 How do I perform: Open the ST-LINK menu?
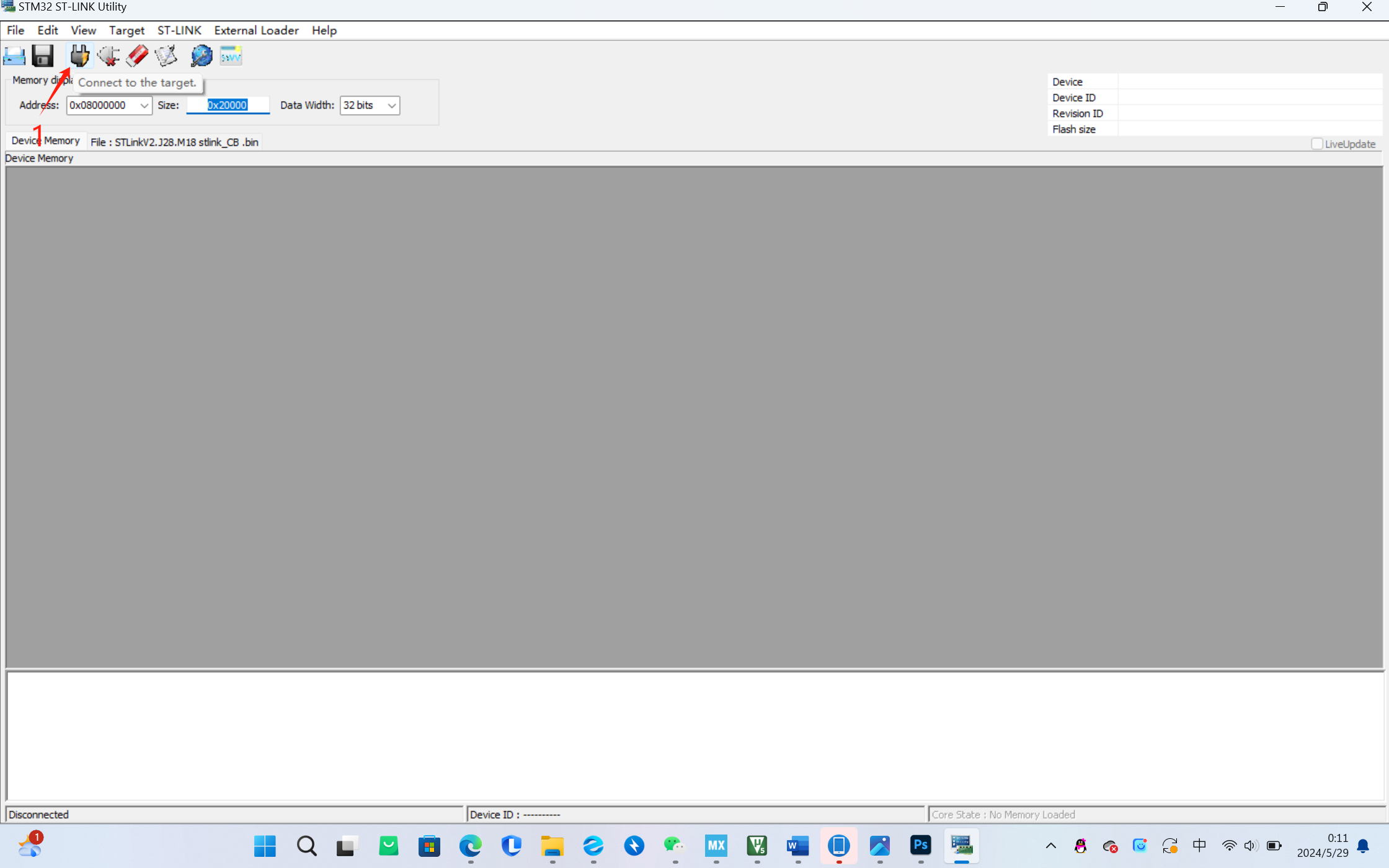click(179, 30)
